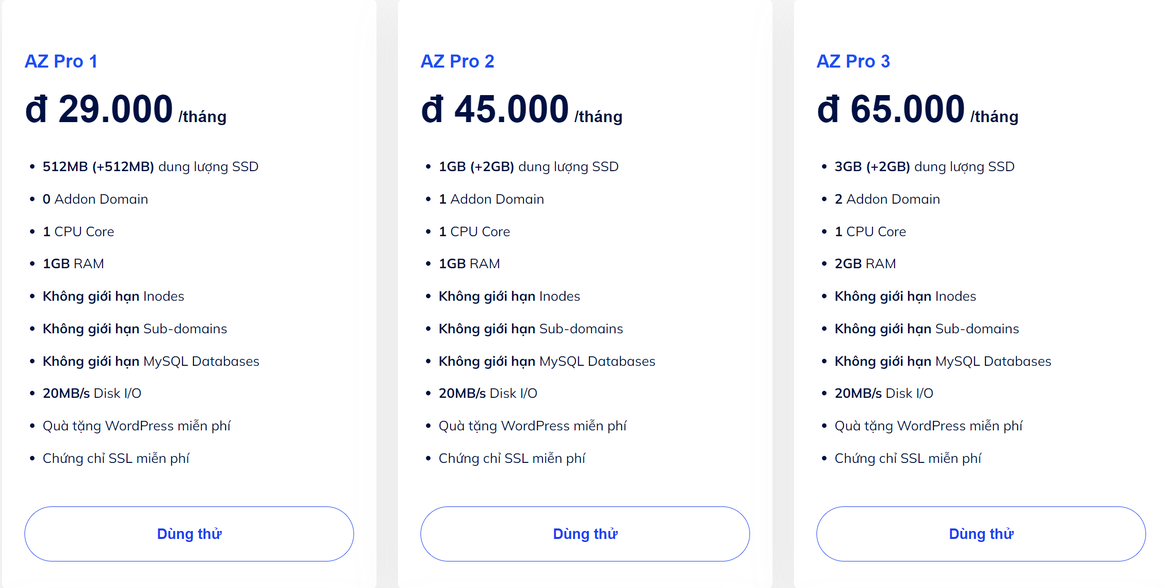This screenshot has width=1165, height=588.
Task: Click the Dùng thử button for AZ Pro 3
Action: coord(981,534)
